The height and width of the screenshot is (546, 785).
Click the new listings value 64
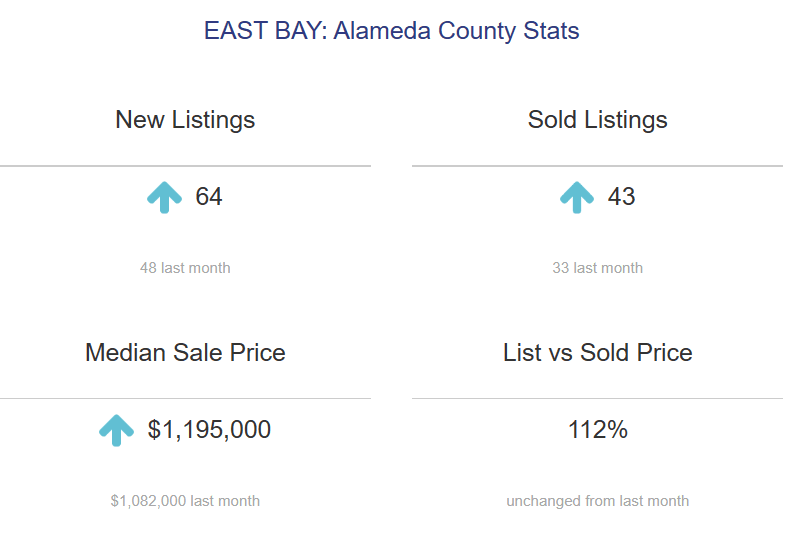(x=209, y=197)
